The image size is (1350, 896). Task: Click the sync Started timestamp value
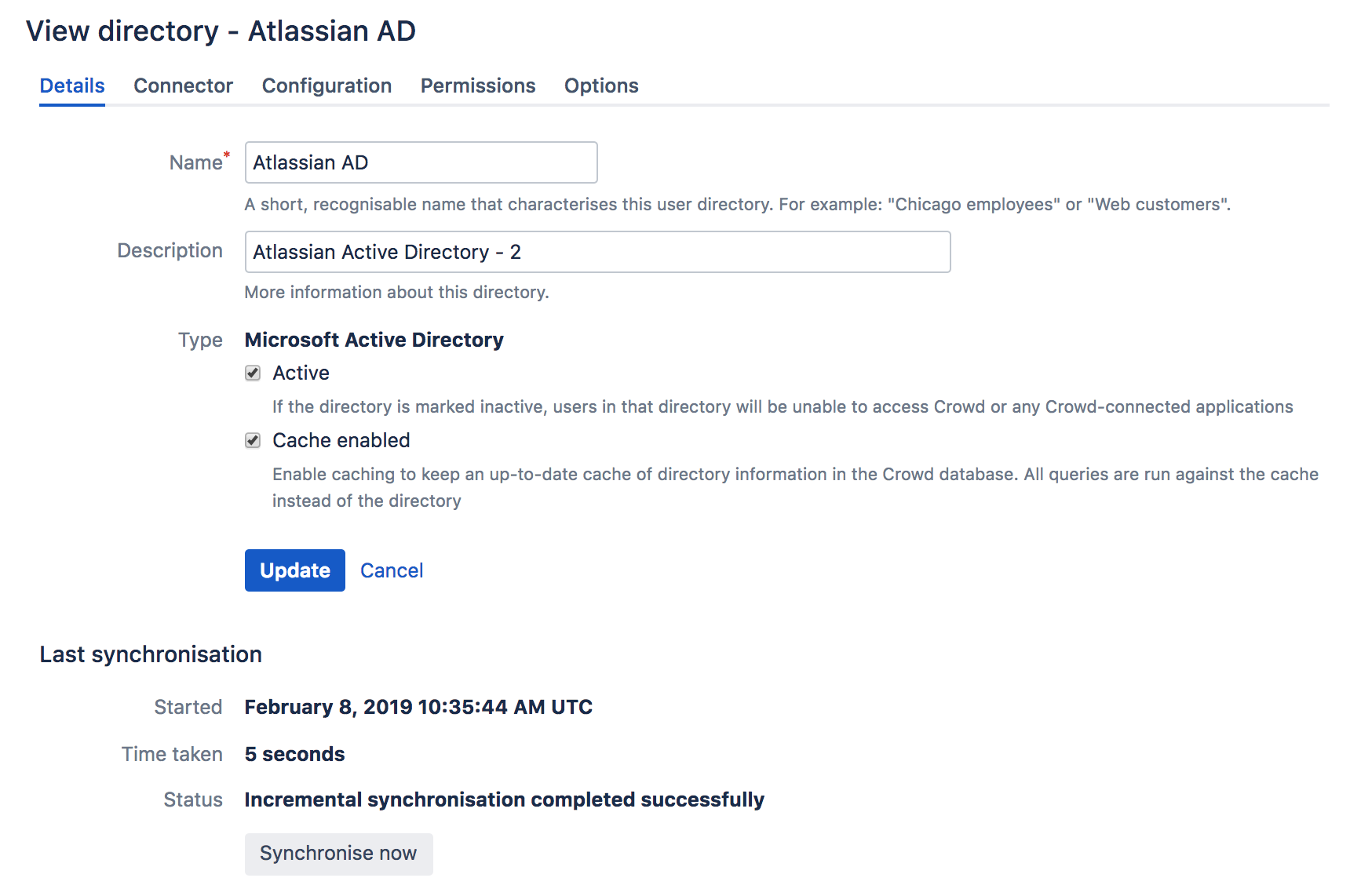click(418, 707)
